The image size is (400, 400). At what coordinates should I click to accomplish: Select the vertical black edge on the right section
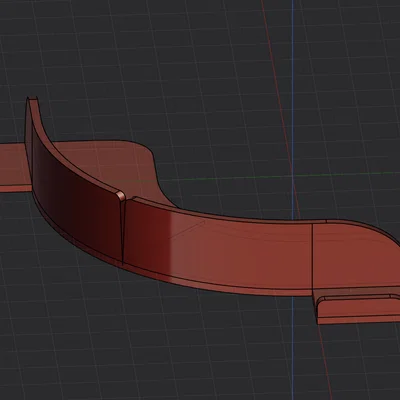[x=312, y=256]
